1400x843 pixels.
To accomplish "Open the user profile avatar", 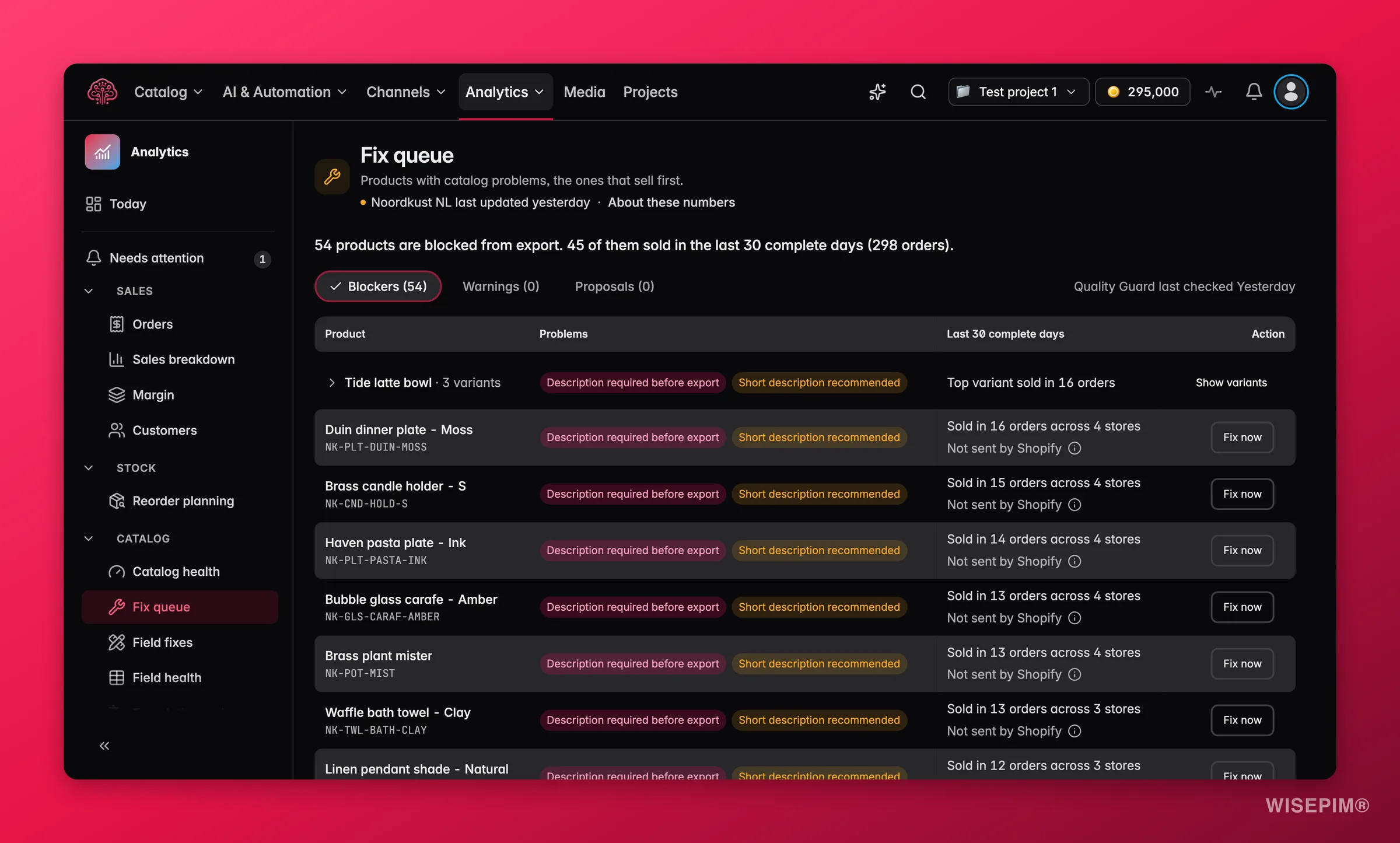I will coord(1291,92).
